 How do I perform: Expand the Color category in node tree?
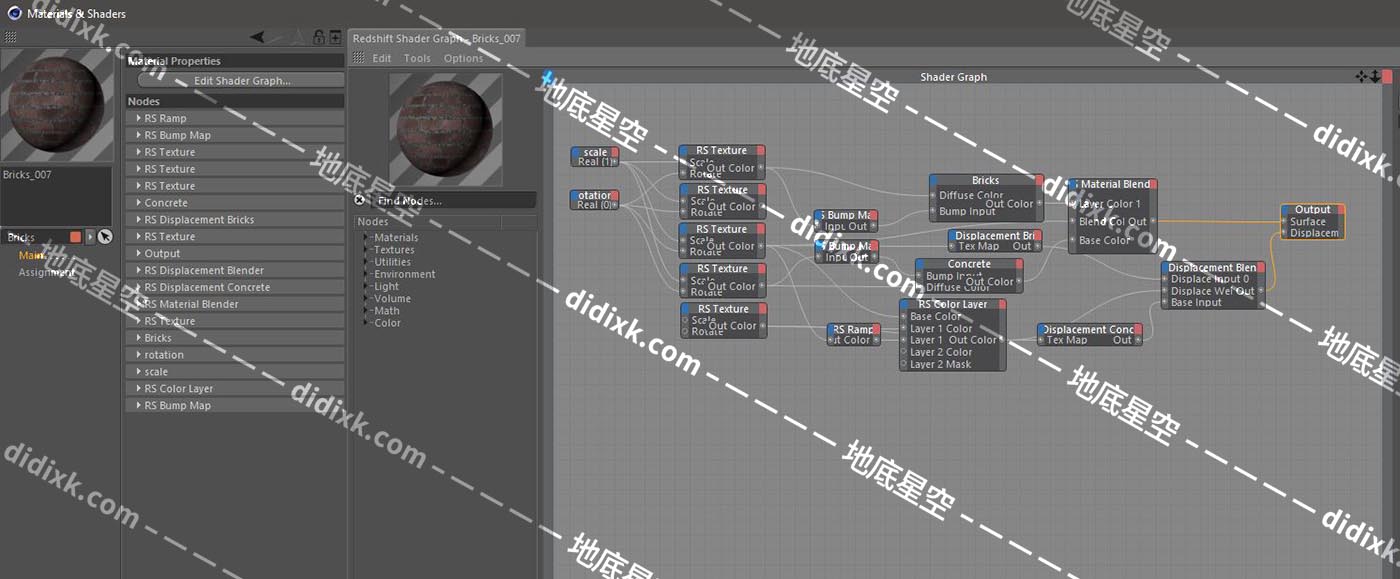pyautogui.click(x=367, y=323)
